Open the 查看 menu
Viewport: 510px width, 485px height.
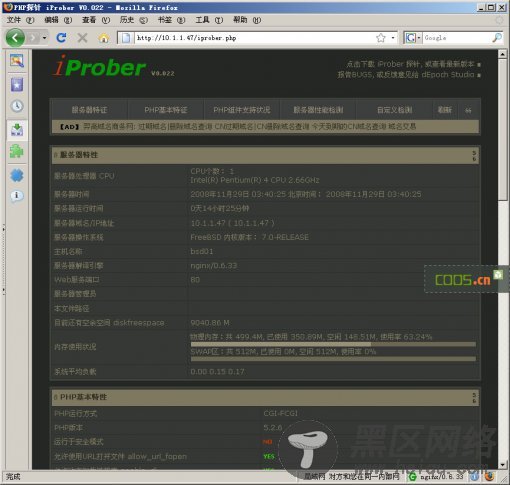point(96,20)
